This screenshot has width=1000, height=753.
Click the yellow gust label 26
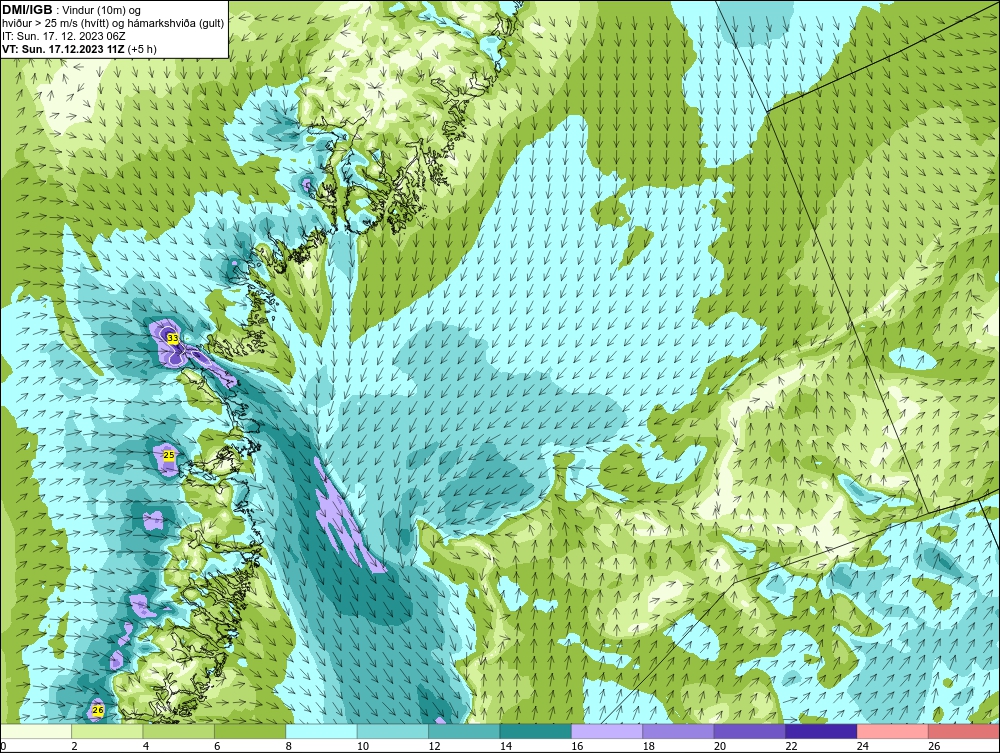98,710
